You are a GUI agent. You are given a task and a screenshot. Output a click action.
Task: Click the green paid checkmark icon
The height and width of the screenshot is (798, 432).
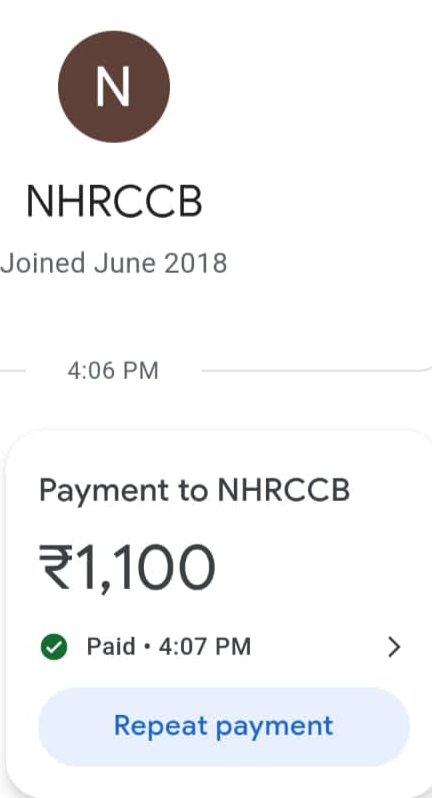point(53,647)
